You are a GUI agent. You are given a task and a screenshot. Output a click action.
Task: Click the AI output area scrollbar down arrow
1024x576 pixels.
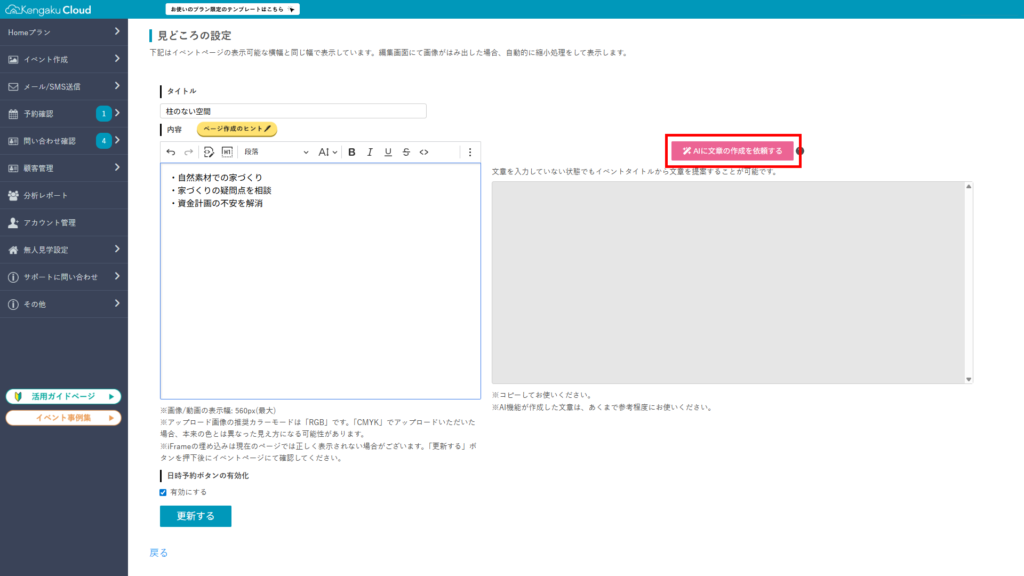[x=967, y=378]
